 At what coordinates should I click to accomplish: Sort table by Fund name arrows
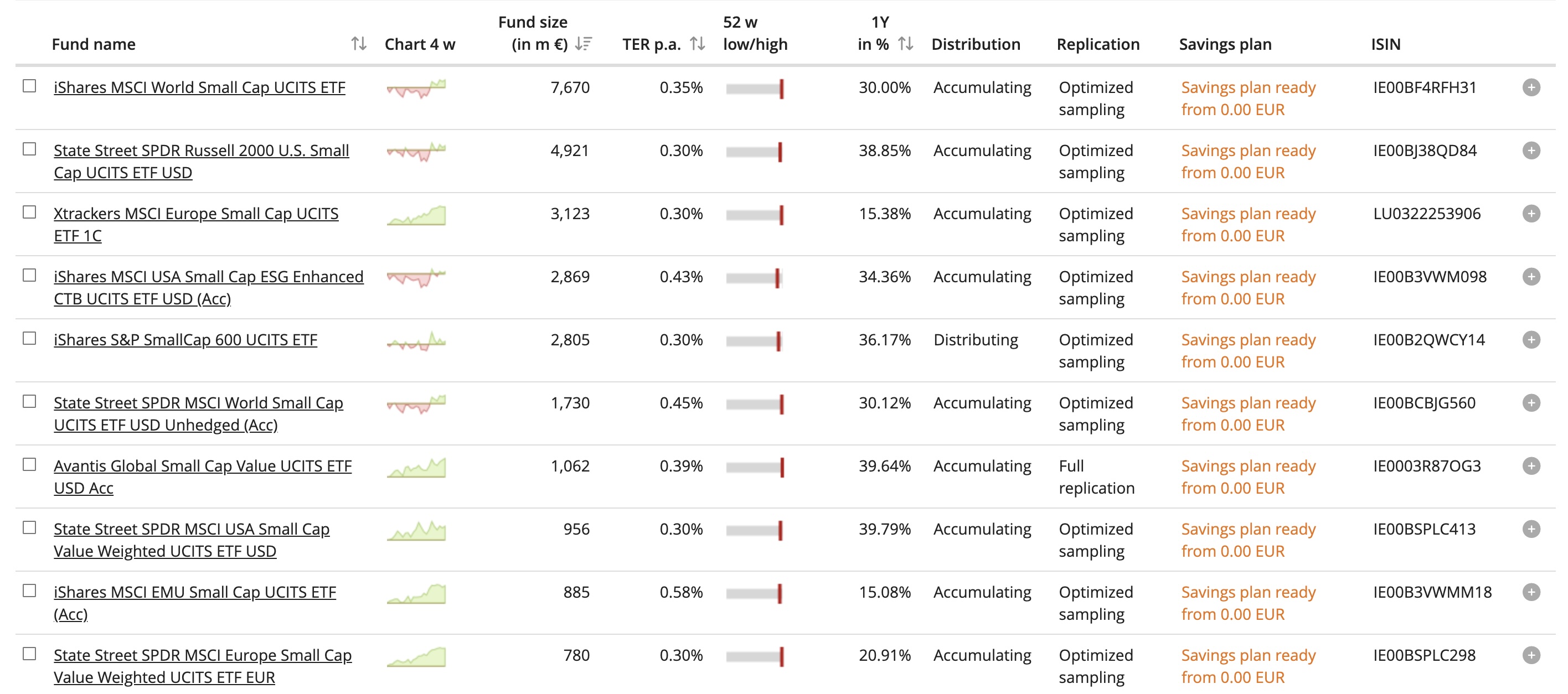tap(359, 44)
